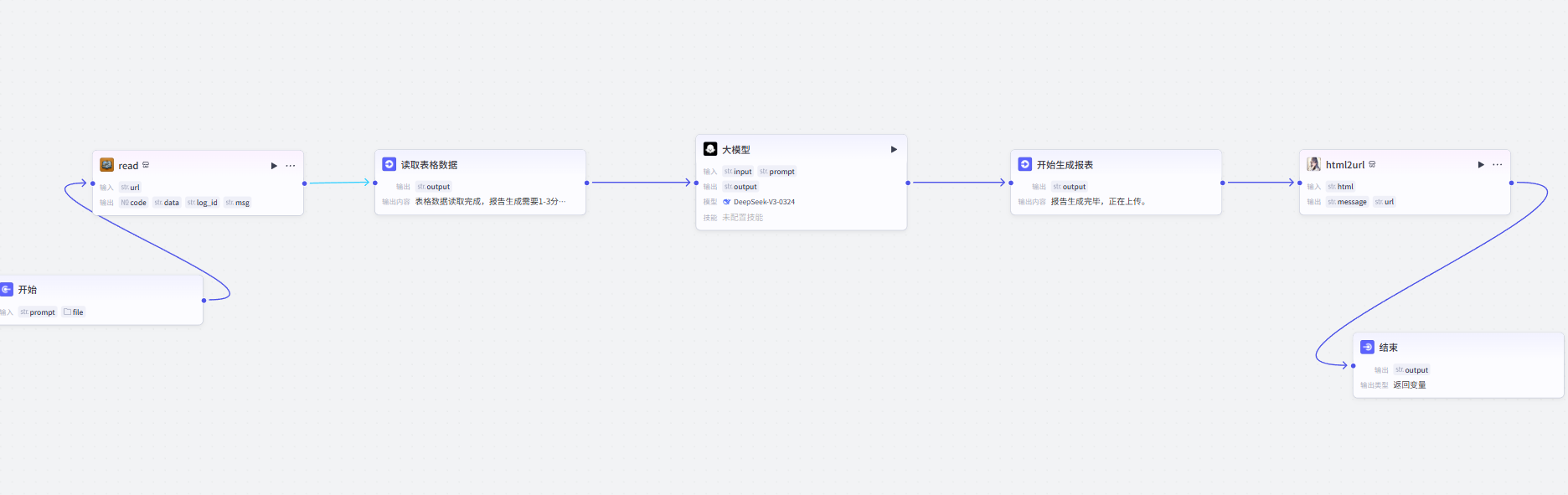The height and width of the screenshot is (495, 1568).
Task: Click the html2url node avatar icon
Action: pos(1313,164)
